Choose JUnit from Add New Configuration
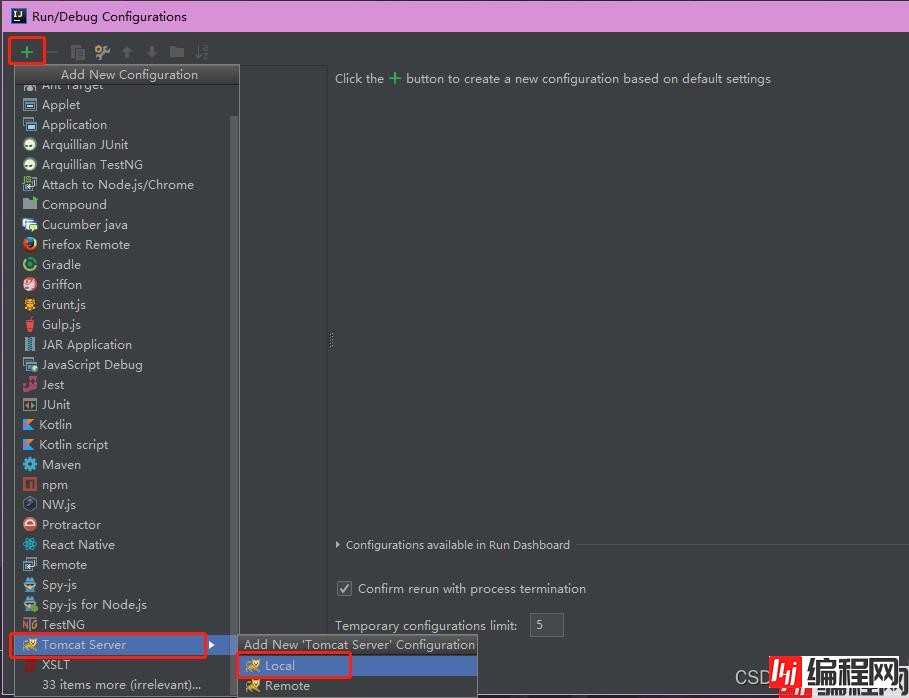This screenshot has width=909, height=698. [x=56, y=405]
